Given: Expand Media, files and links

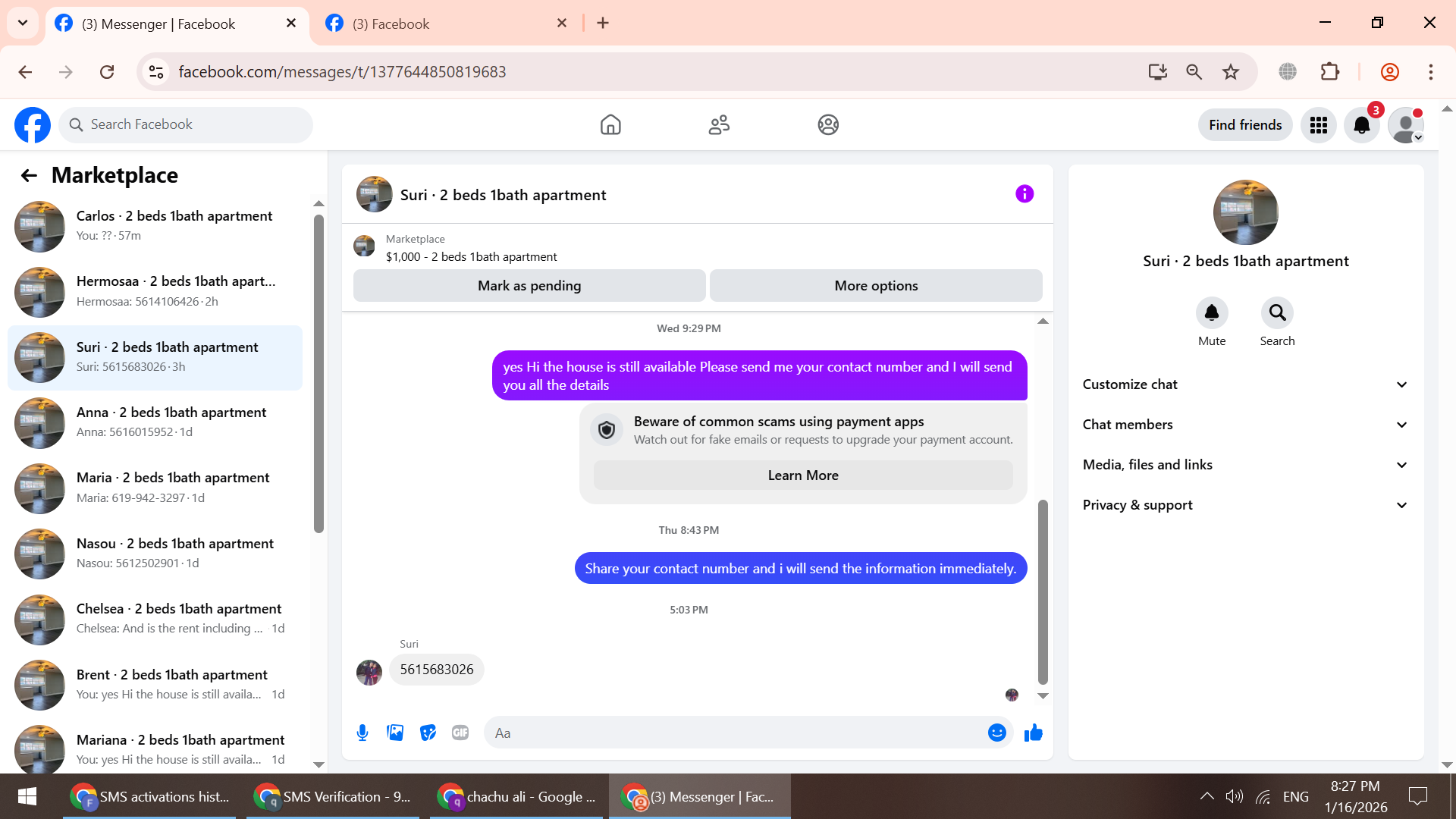Looking at the screenshot, I should [1245, 465].
